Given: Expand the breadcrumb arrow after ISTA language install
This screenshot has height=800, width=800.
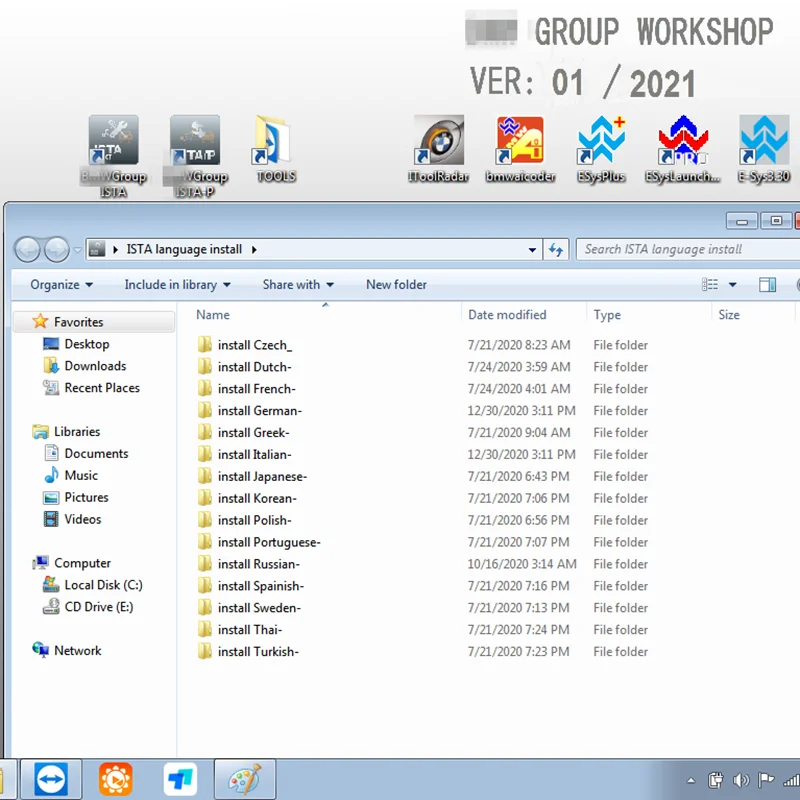Looking at the screenshot, I should click(x=254, y=249).
